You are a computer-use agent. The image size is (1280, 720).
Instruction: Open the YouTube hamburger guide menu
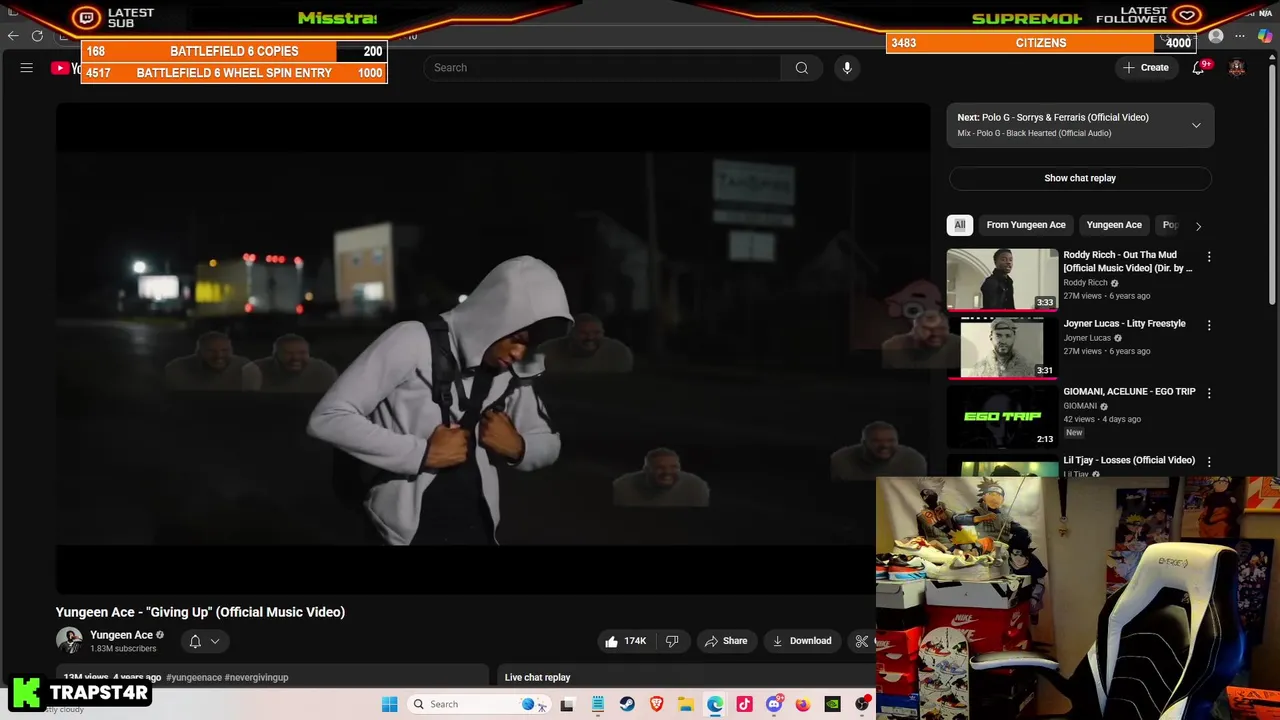click(27, 68)
